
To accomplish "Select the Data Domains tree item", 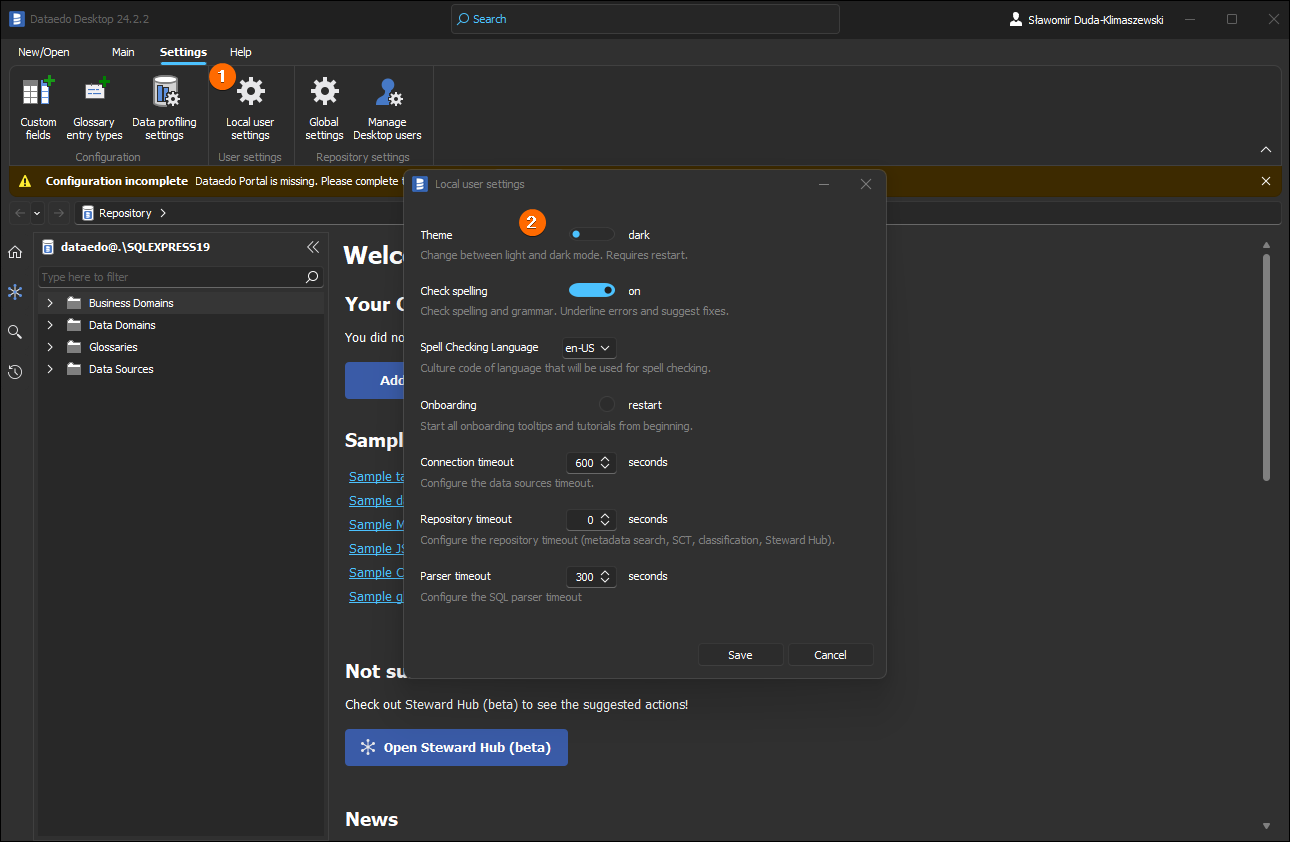I will click(122, 325).
